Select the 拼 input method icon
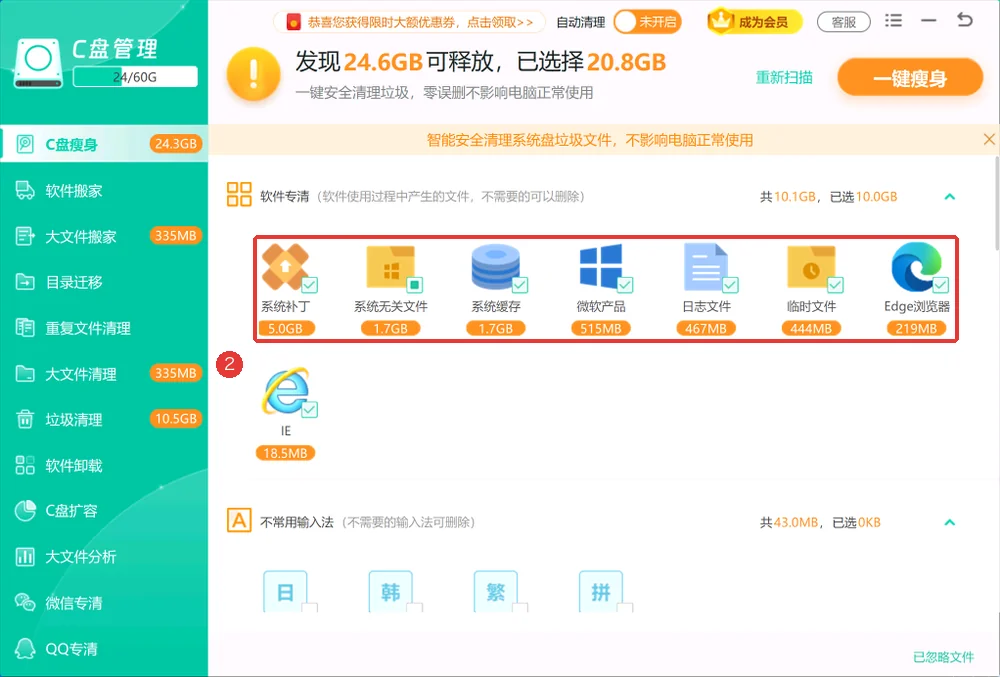The height and width of the screenshot is (677, 1000). [x=601, y=592]
